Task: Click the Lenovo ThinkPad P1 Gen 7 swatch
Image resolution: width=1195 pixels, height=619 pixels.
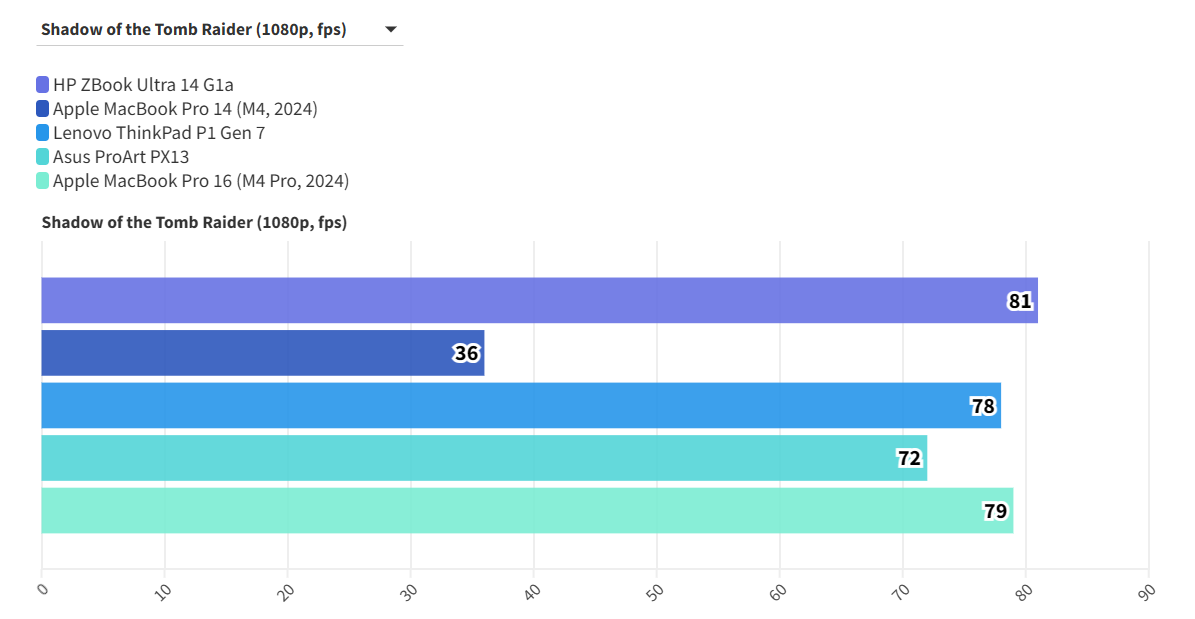Action: pos(43,133)
